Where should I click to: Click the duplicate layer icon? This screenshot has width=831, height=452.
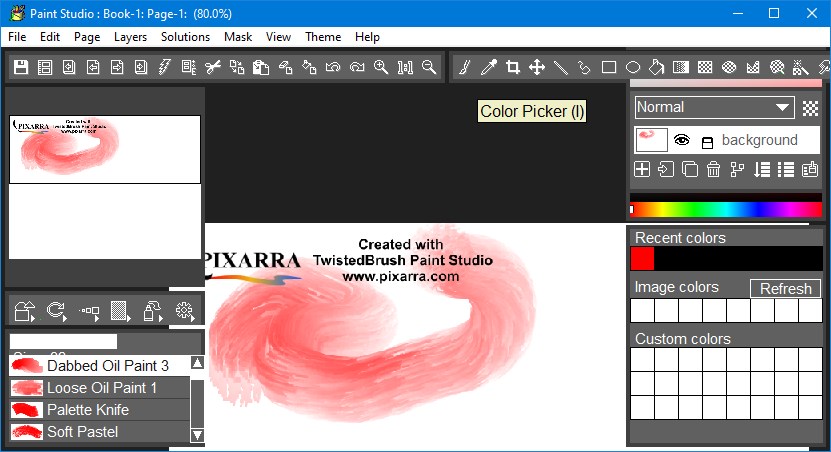coord(690,170)
